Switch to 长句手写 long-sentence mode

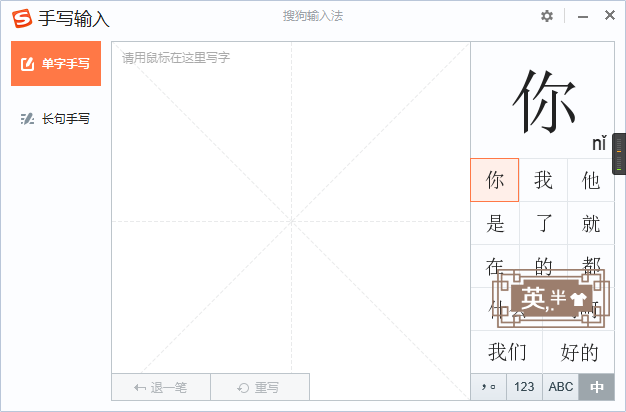[x=56, y=119]
